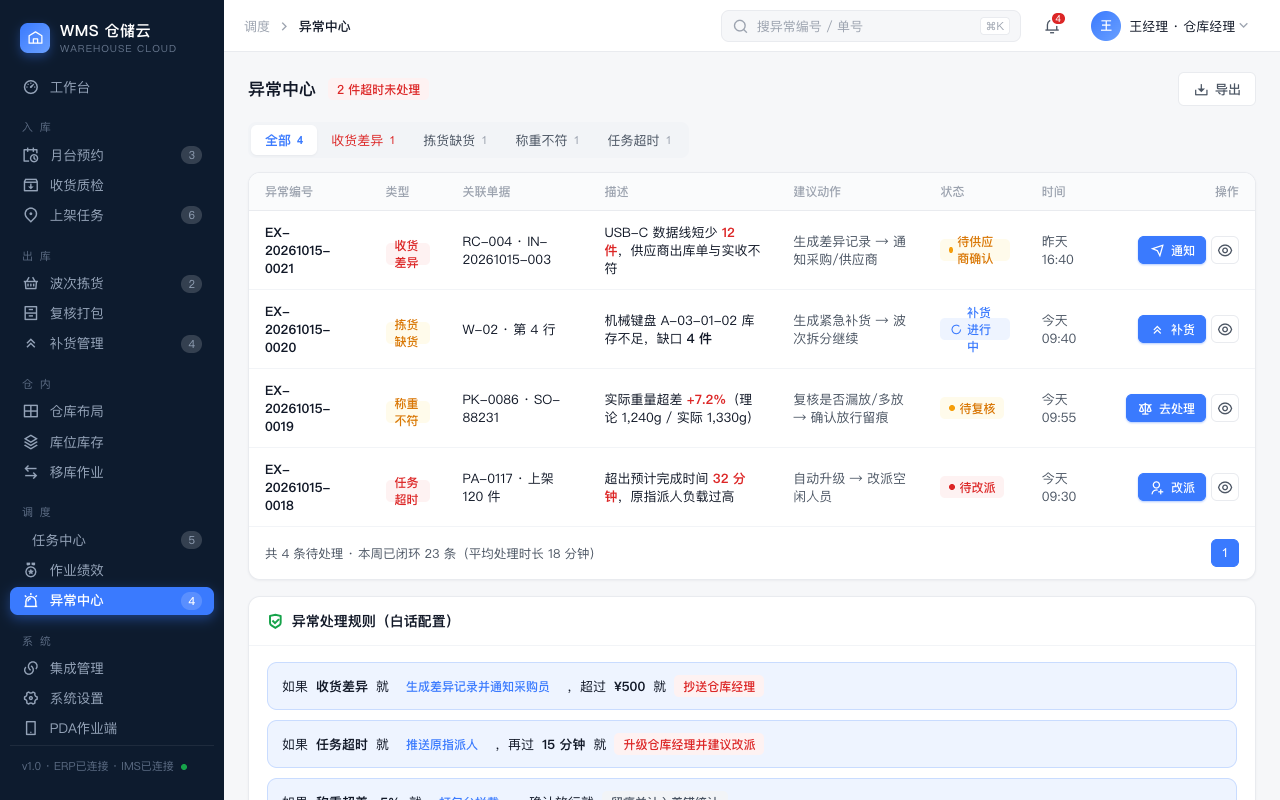Open 任务中心 in the sidebar
This screenshot has width=1280, height=800.
112,540
